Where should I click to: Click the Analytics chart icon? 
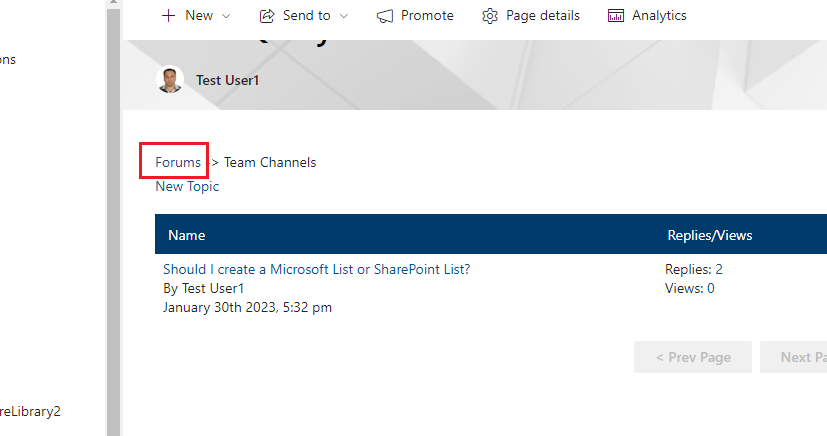[616, 16]
